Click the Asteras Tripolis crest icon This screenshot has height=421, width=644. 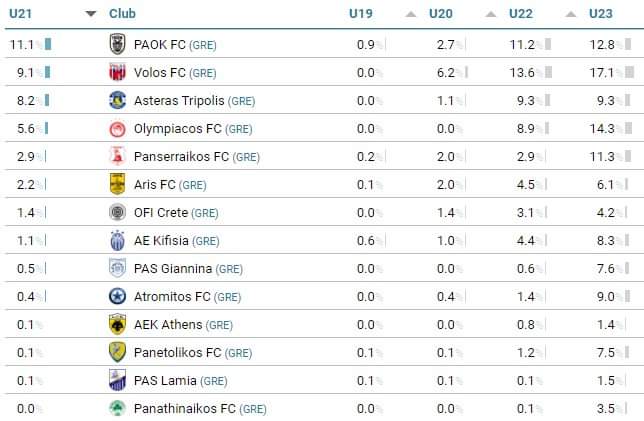pos(117,101)
